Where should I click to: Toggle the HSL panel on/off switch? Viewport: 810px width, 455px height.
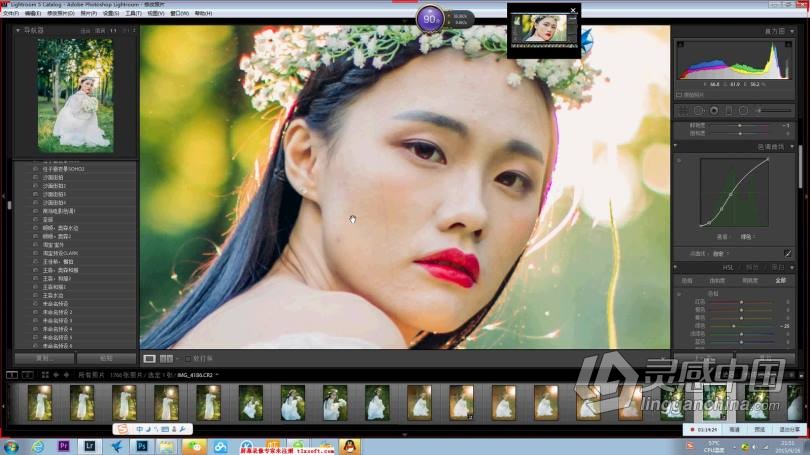[676, 268]
